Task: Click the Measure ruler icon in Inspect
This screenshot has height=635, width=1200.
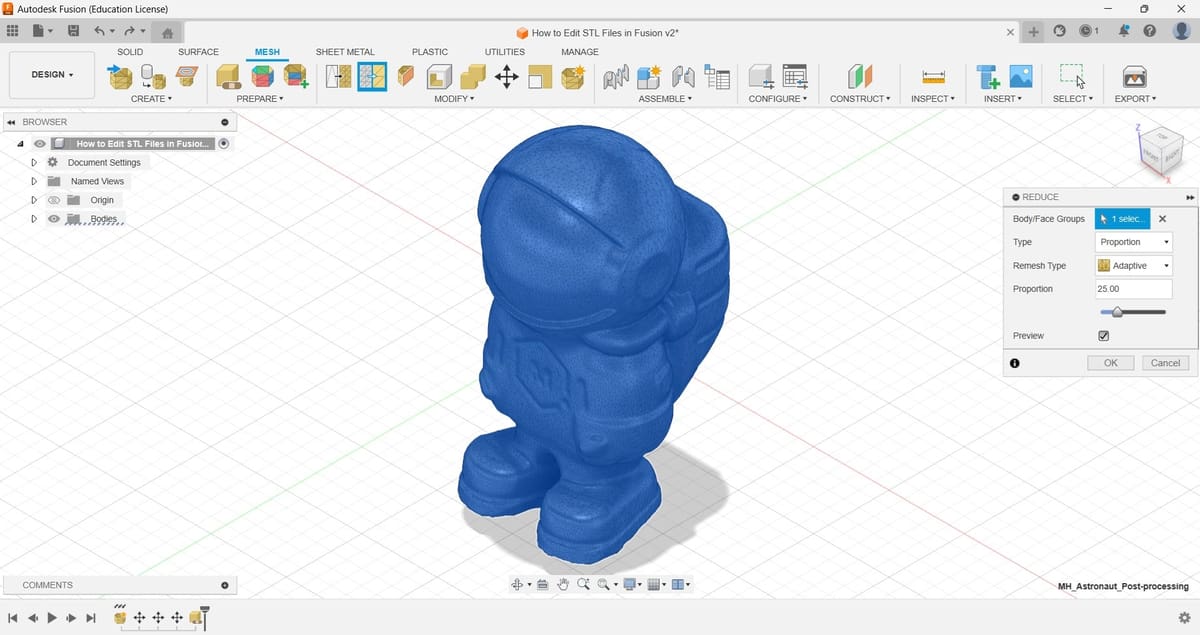Action: tap(934, 76)
